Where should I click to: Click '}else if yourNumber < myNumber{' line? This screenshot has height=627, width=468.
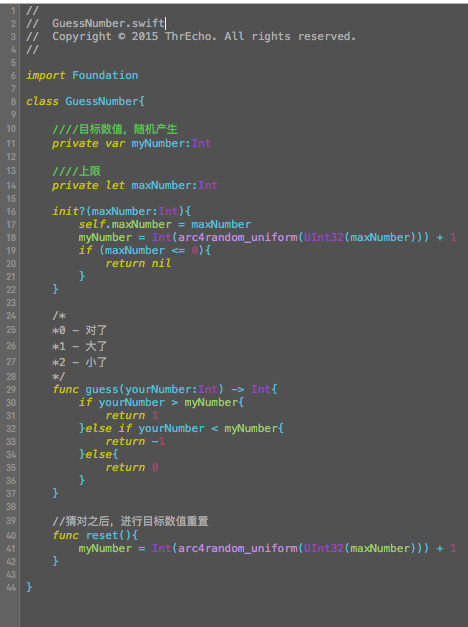pyautogui.click(x=181, y=428)
